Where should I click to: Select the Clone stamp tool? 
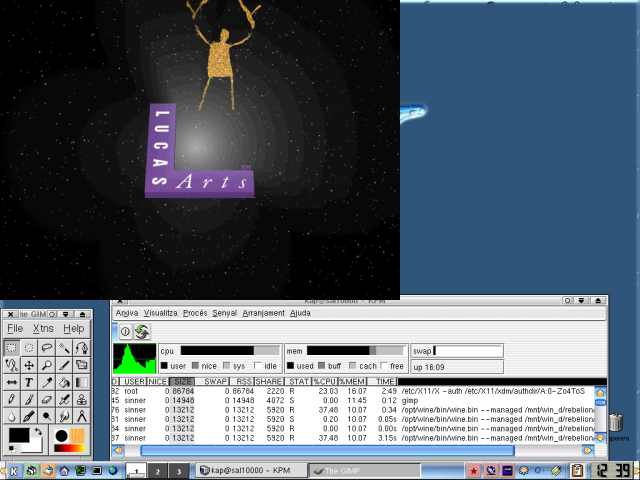82,400
